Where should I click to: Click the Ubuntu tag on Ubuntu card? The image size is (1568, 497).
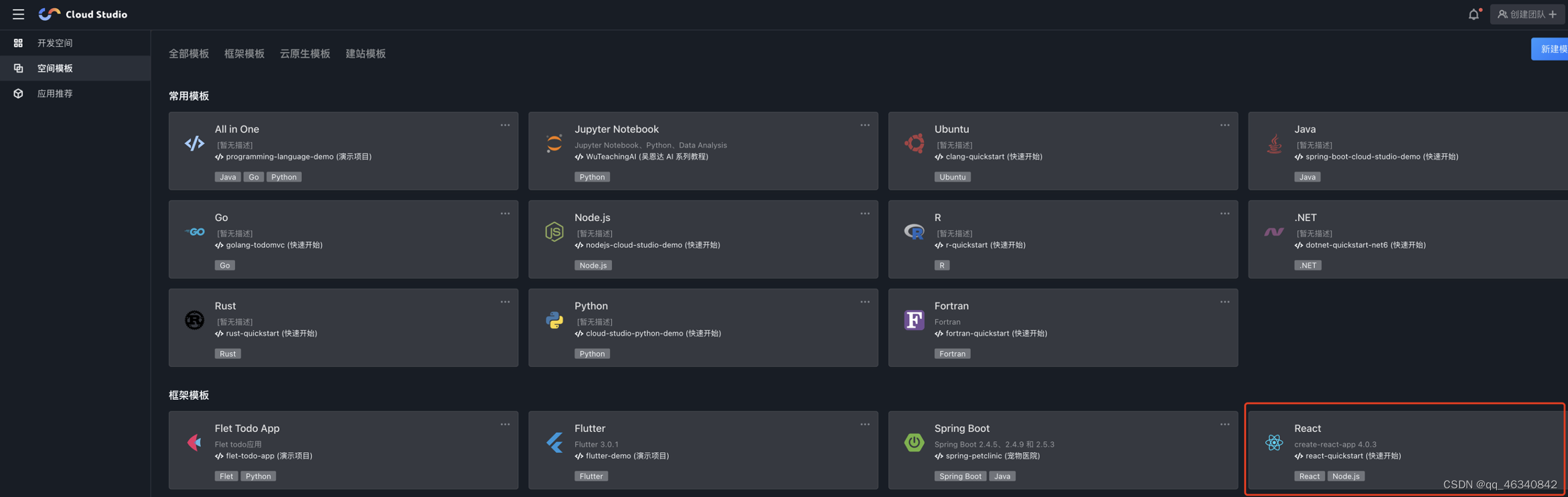(953, 177)
